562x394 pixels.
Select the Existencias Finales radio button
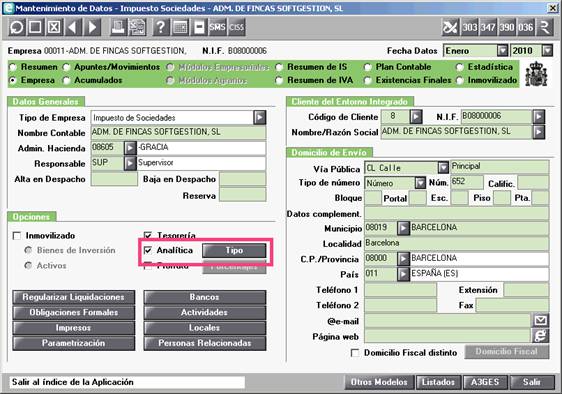click(x=367, y=81)
